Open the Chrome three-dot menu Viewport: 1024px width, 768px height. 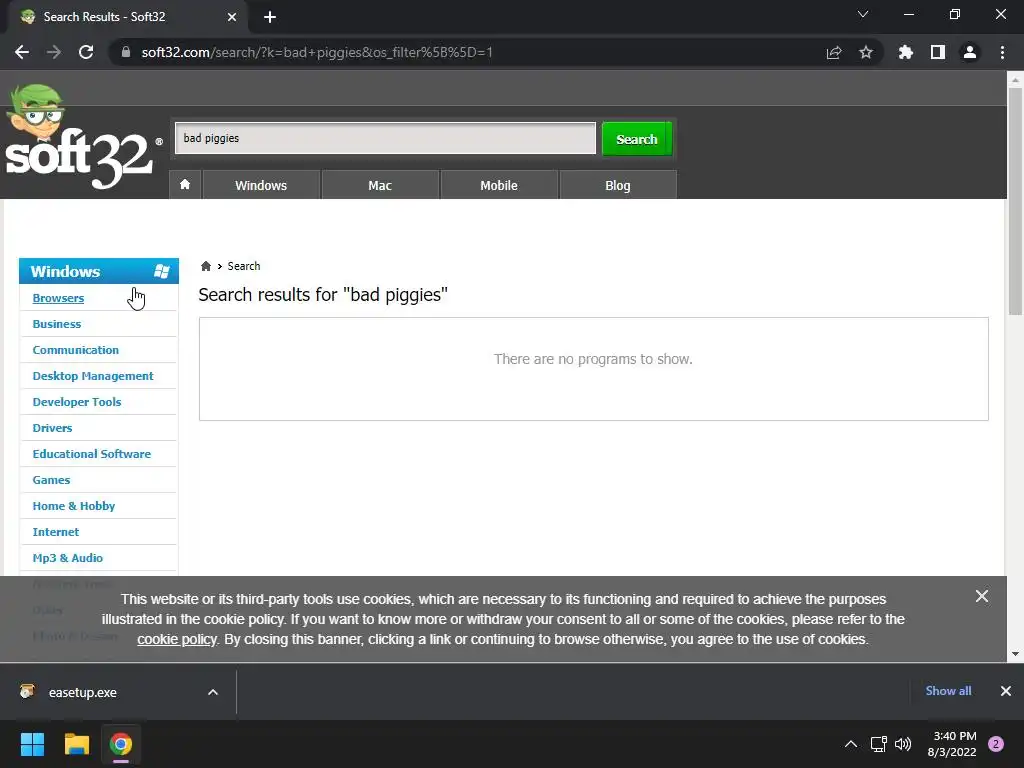[x=1002, y=52]
